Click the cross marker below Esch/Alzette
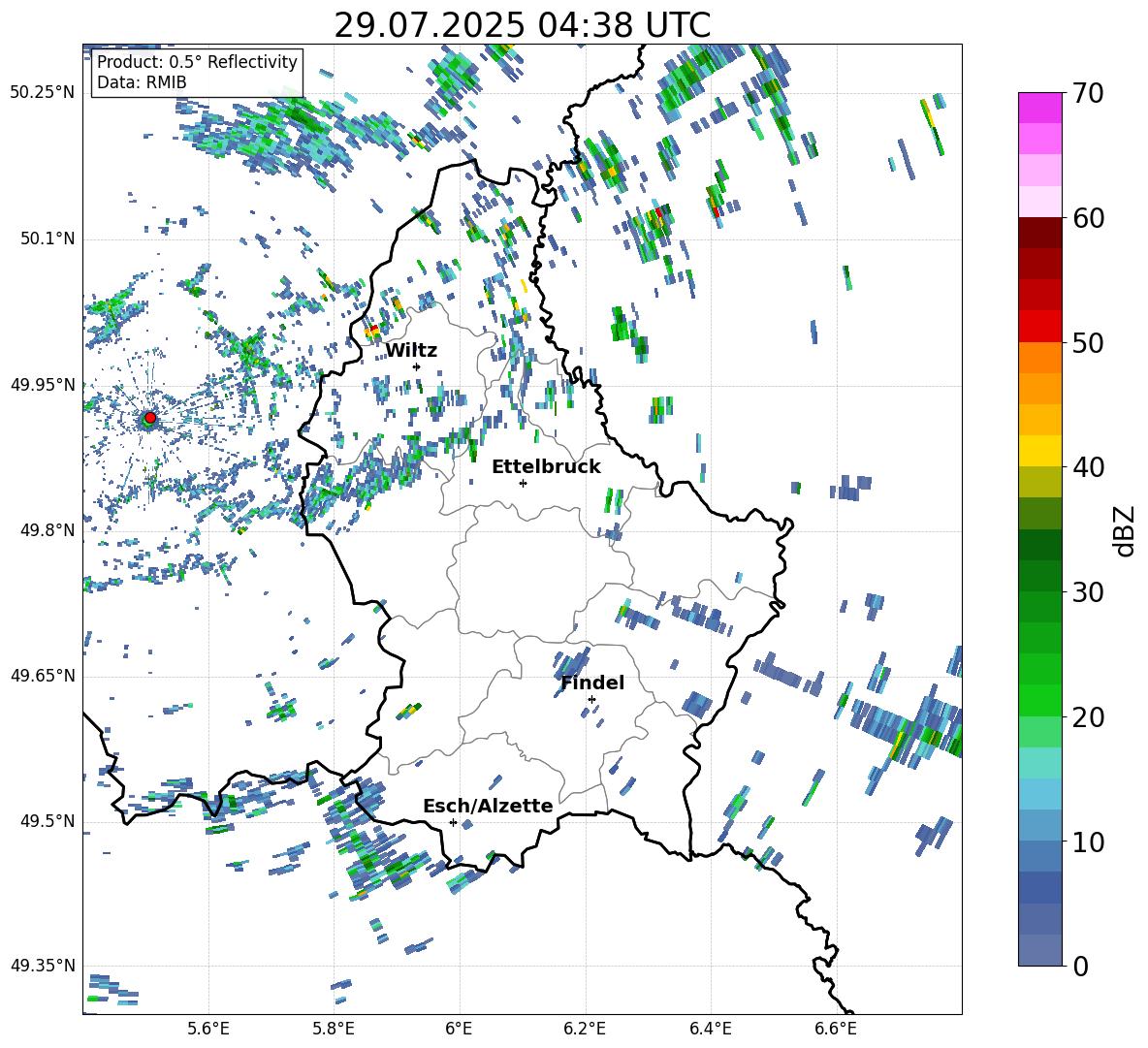This screenshot has width=1148, height=1048. pyautogui.click(x=453, y=822)
